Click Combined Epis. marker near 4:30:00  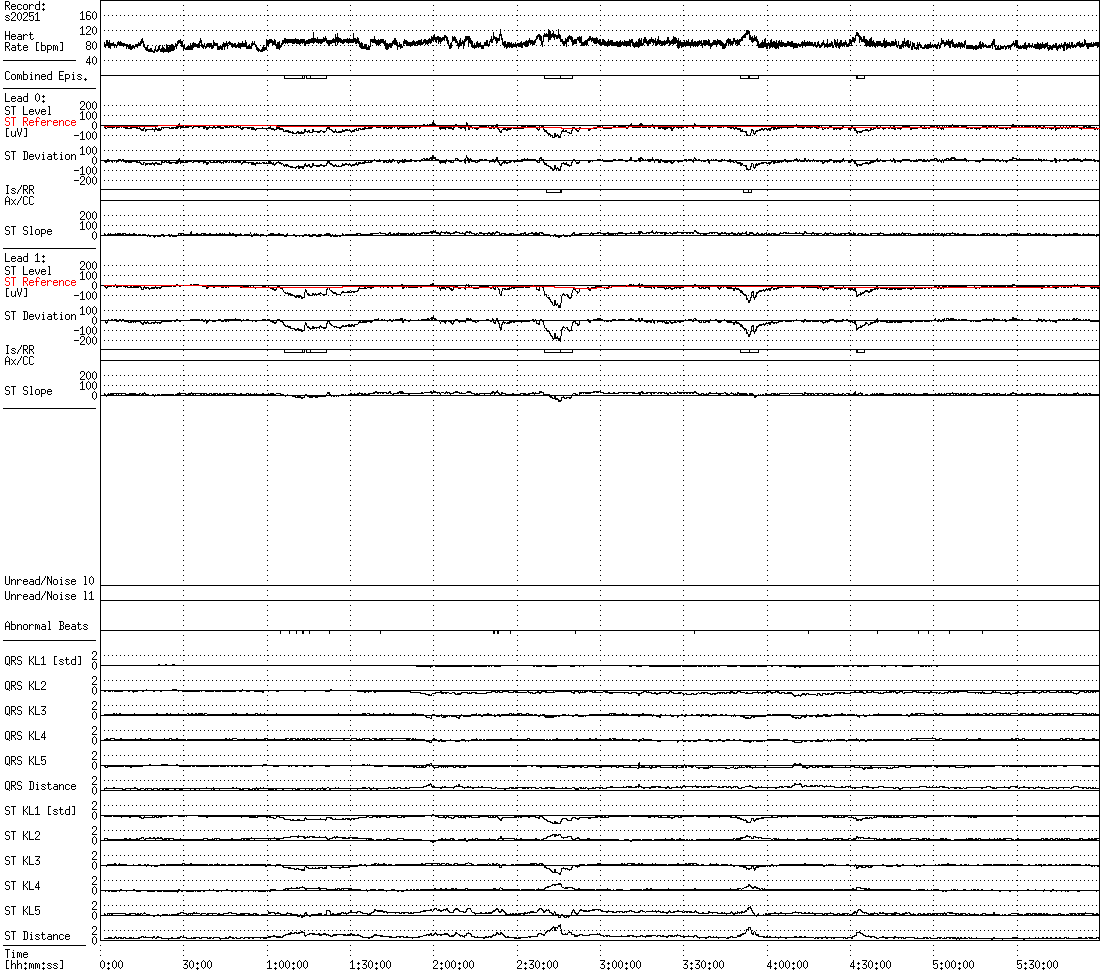[x=860, y=77]
